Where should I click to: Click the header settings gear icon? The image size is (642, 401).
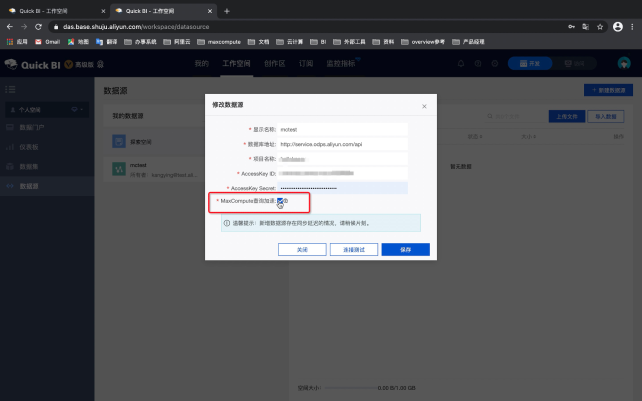point(495,63)
